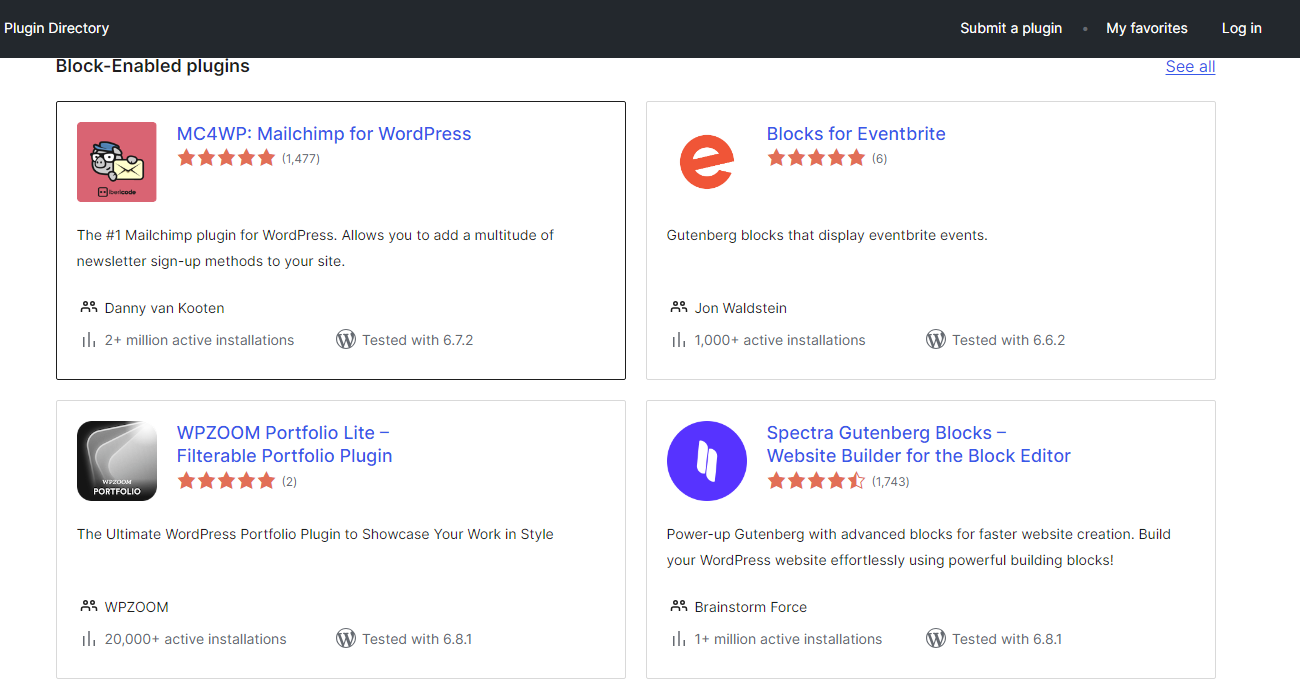Screen dimensions: 1300x695
Task: Click bar chart icon beside 1,000+ active installations
Action: 678,340
